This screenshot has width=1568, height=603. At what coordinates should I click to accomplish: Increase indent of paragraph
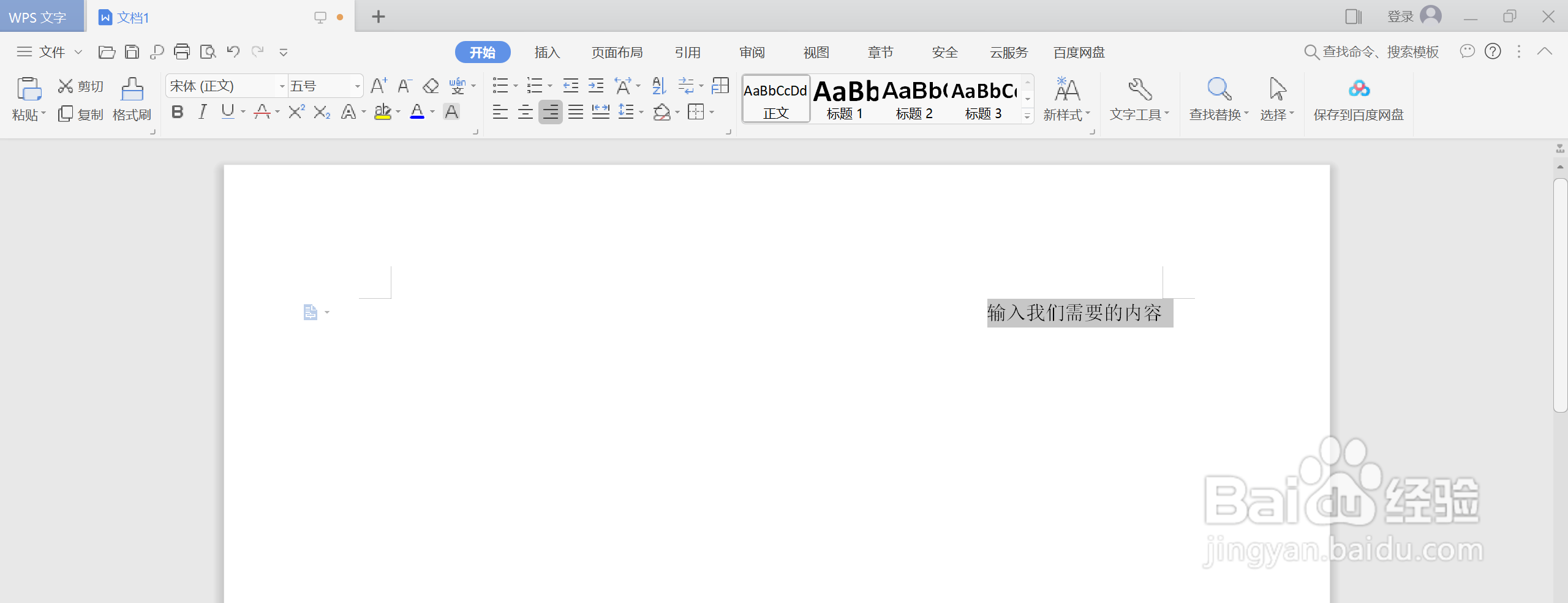pyautogui.click(x=596, y=86)
